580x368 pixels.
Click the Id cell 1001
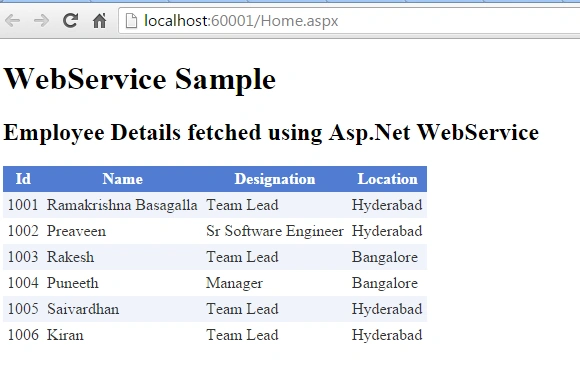(23, 205)
